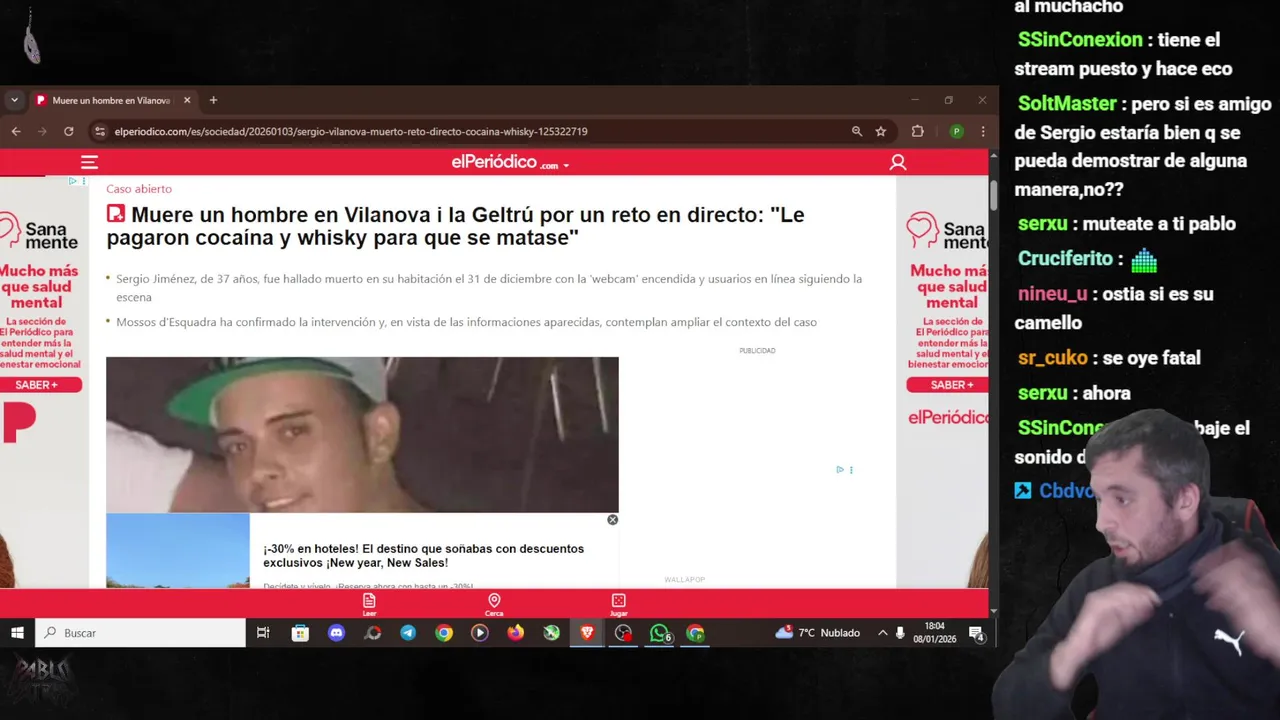Open the user account icon on elPeriódico
The image size is (1280, 720).
898,162
